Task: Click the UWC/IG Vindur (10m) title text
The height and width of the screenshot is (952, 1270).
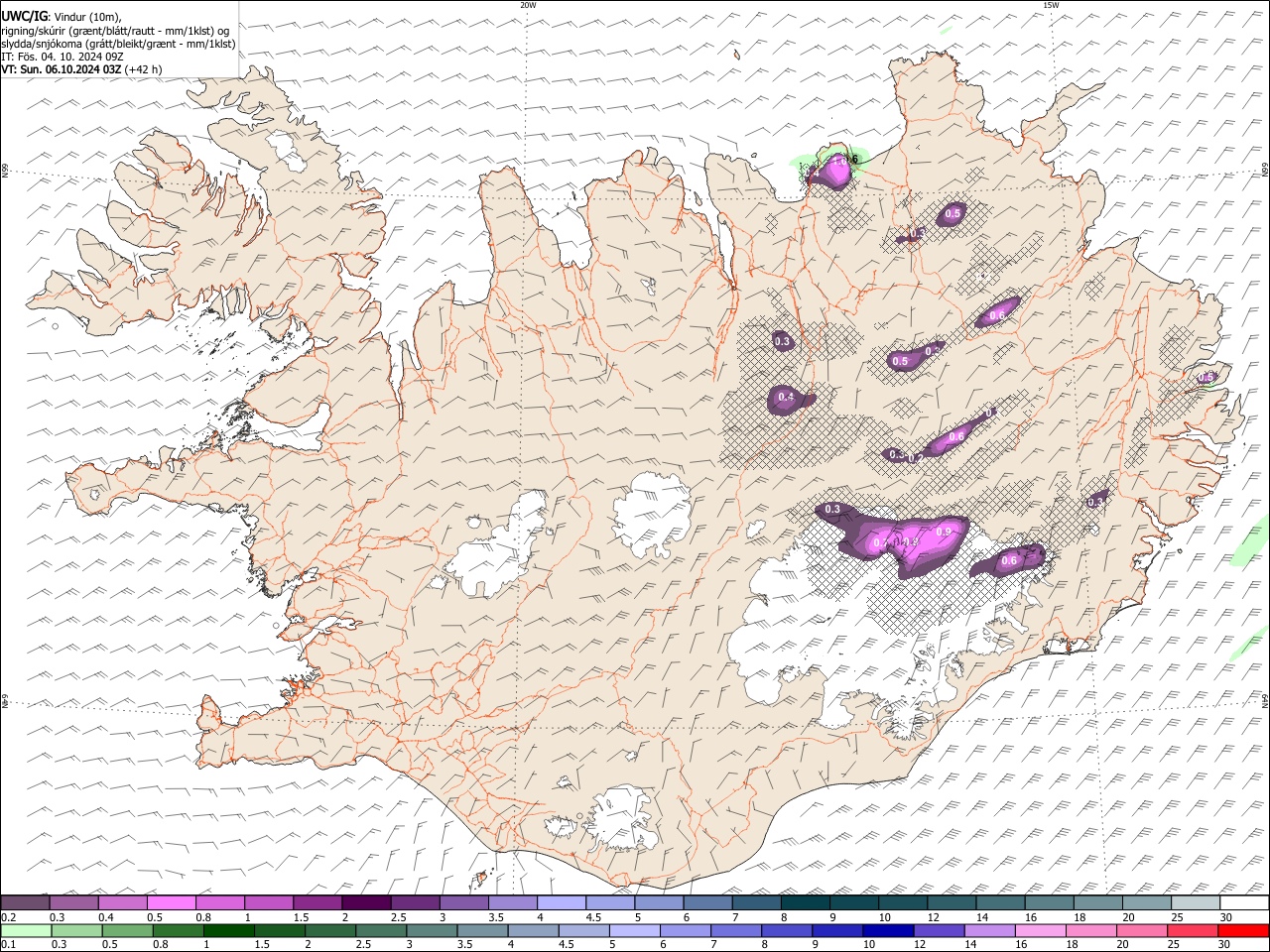Action: tap(63, 16)
